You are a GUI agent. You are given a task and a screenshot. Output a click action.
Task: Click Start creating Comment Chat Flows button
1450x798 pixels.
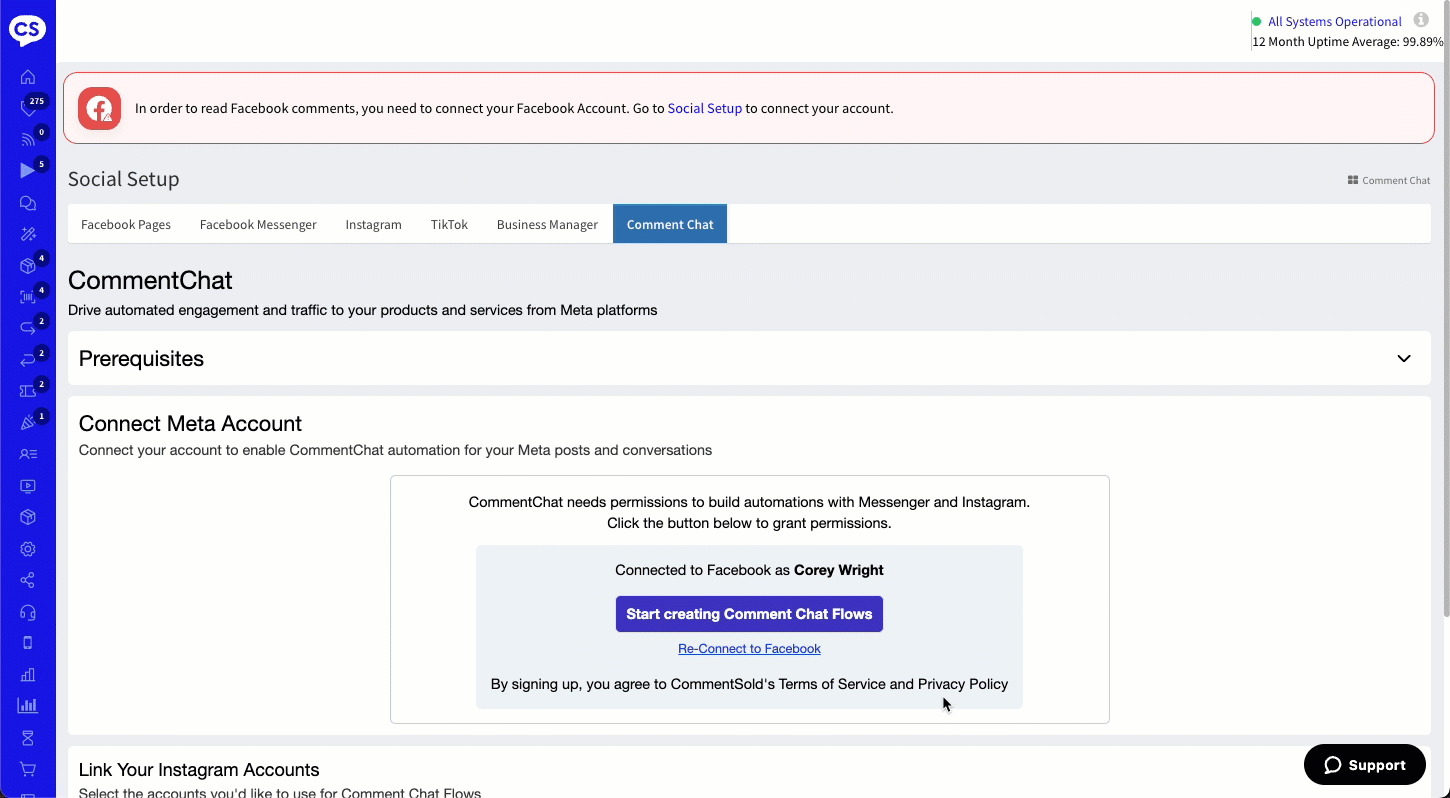(749, 614)
